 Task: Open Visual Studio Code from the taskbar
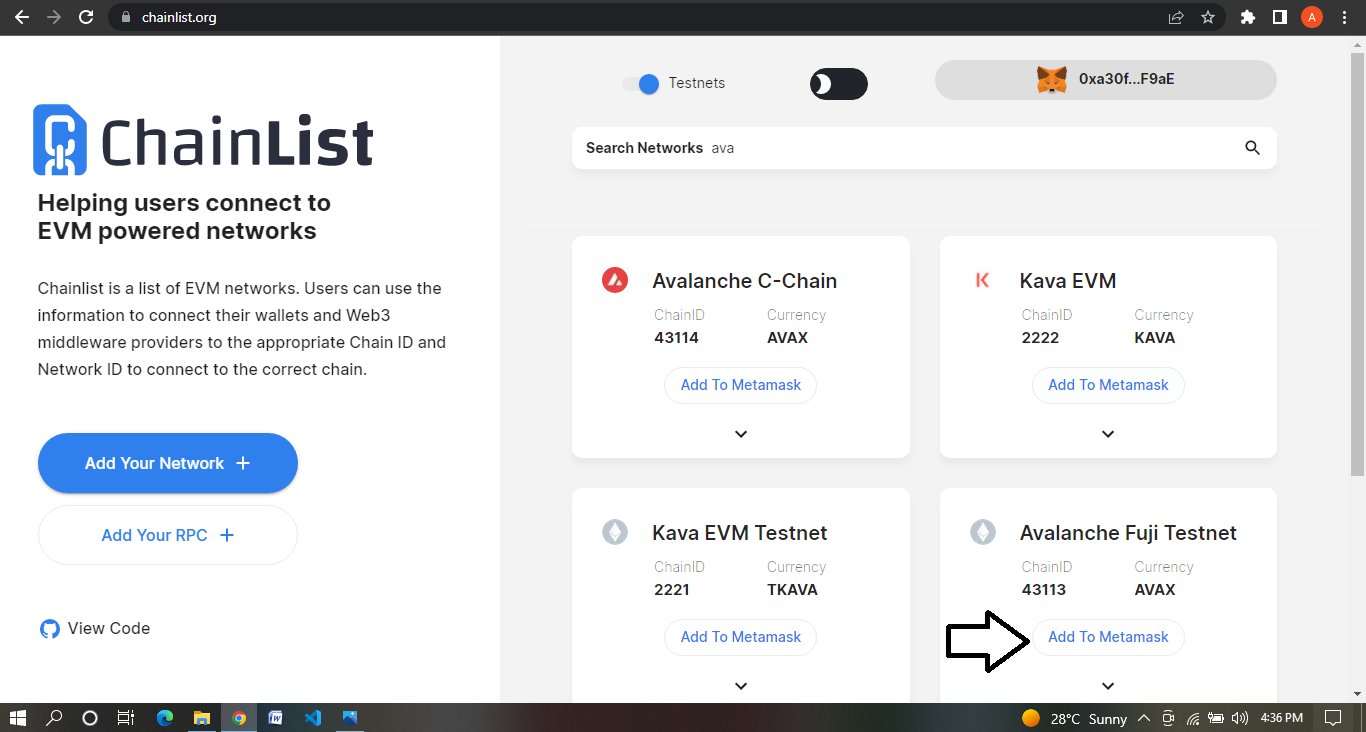[312, 718]
